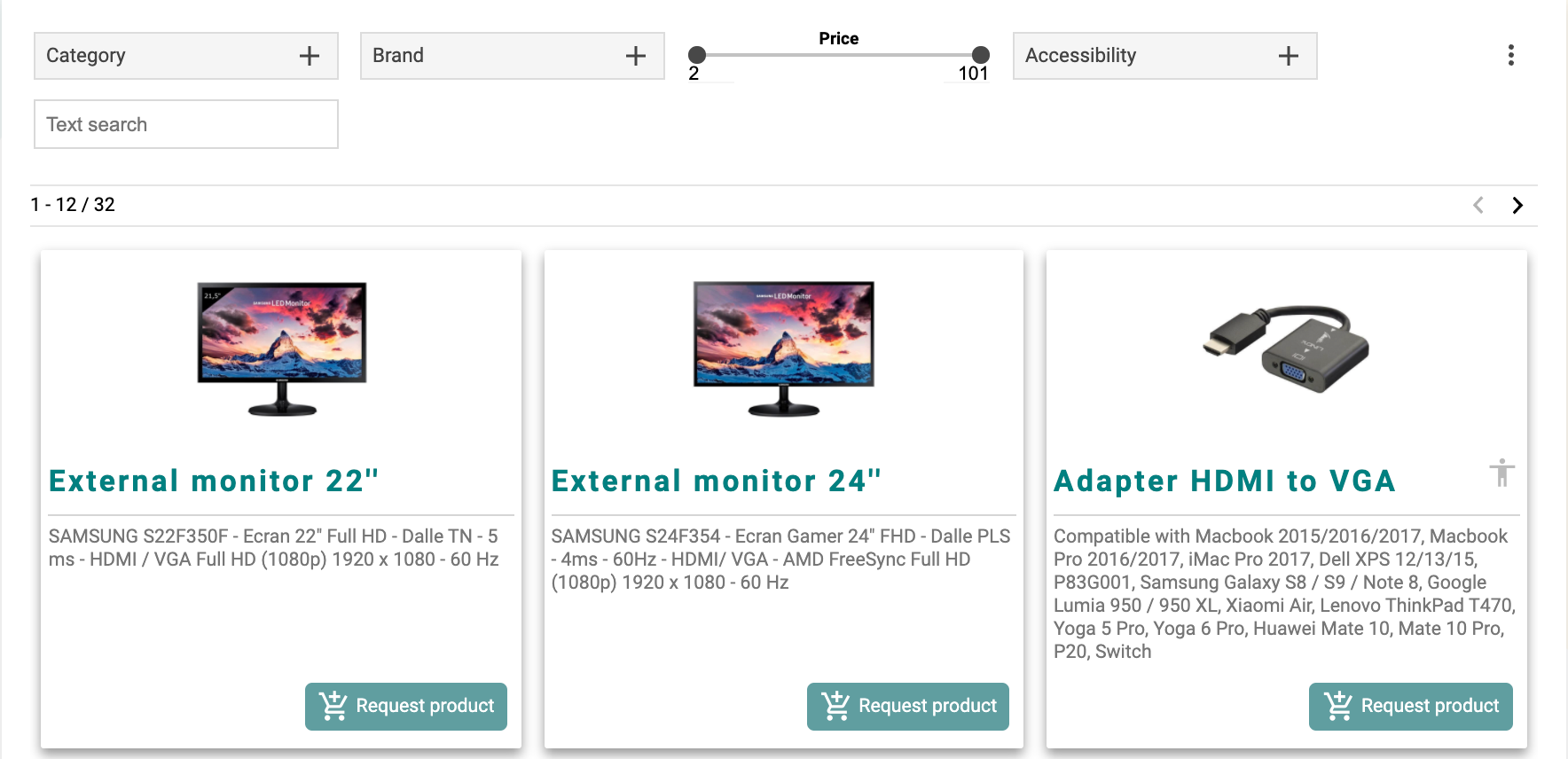Click the accessibility icon on Adapter card
The image size is (1568, 759).
(1501, 473)
